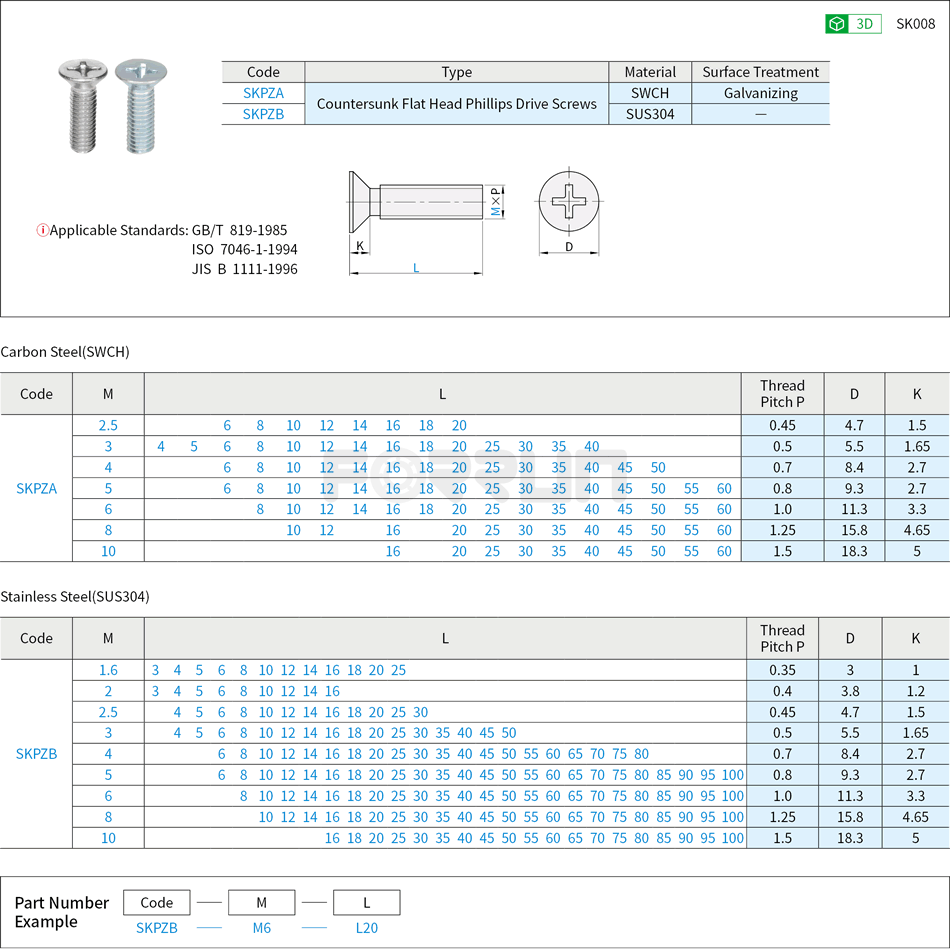Select SKPZB in the Stainless Steel table
The width and height of the screenshot is (950, 951).
[37, 754]
